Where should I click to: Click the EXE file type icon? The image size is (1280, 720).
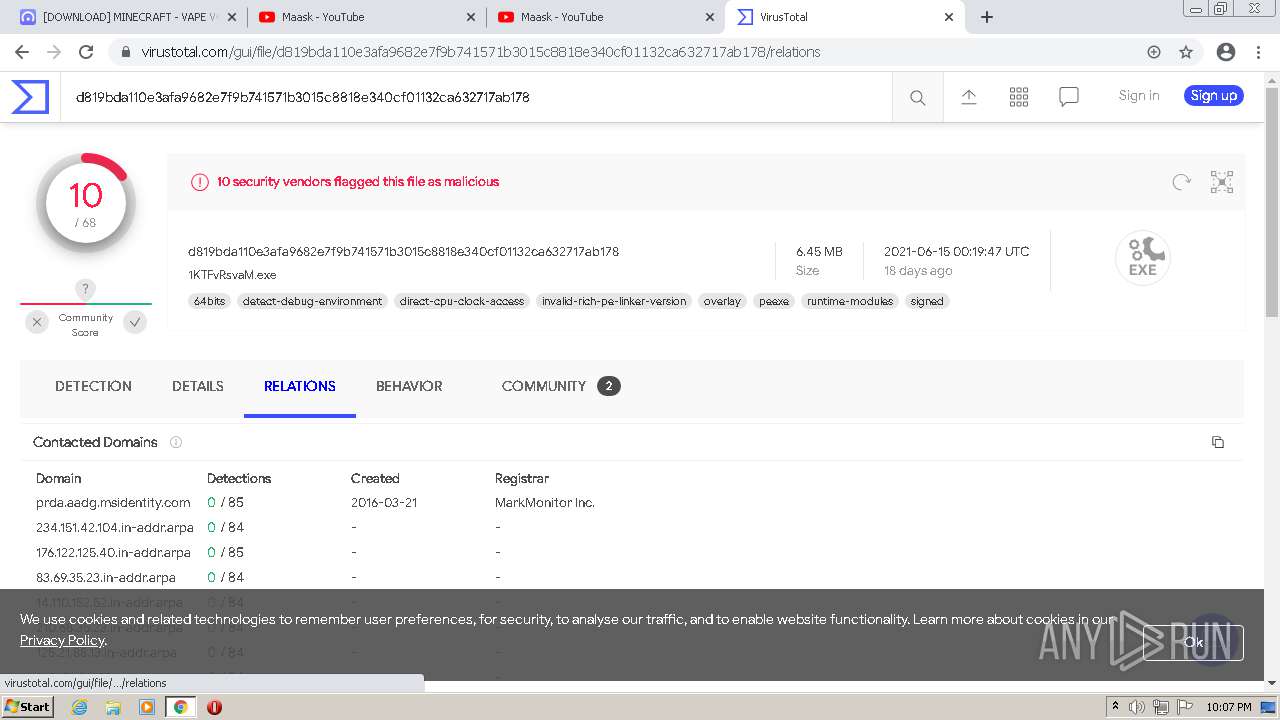[x=1143, y=257]
